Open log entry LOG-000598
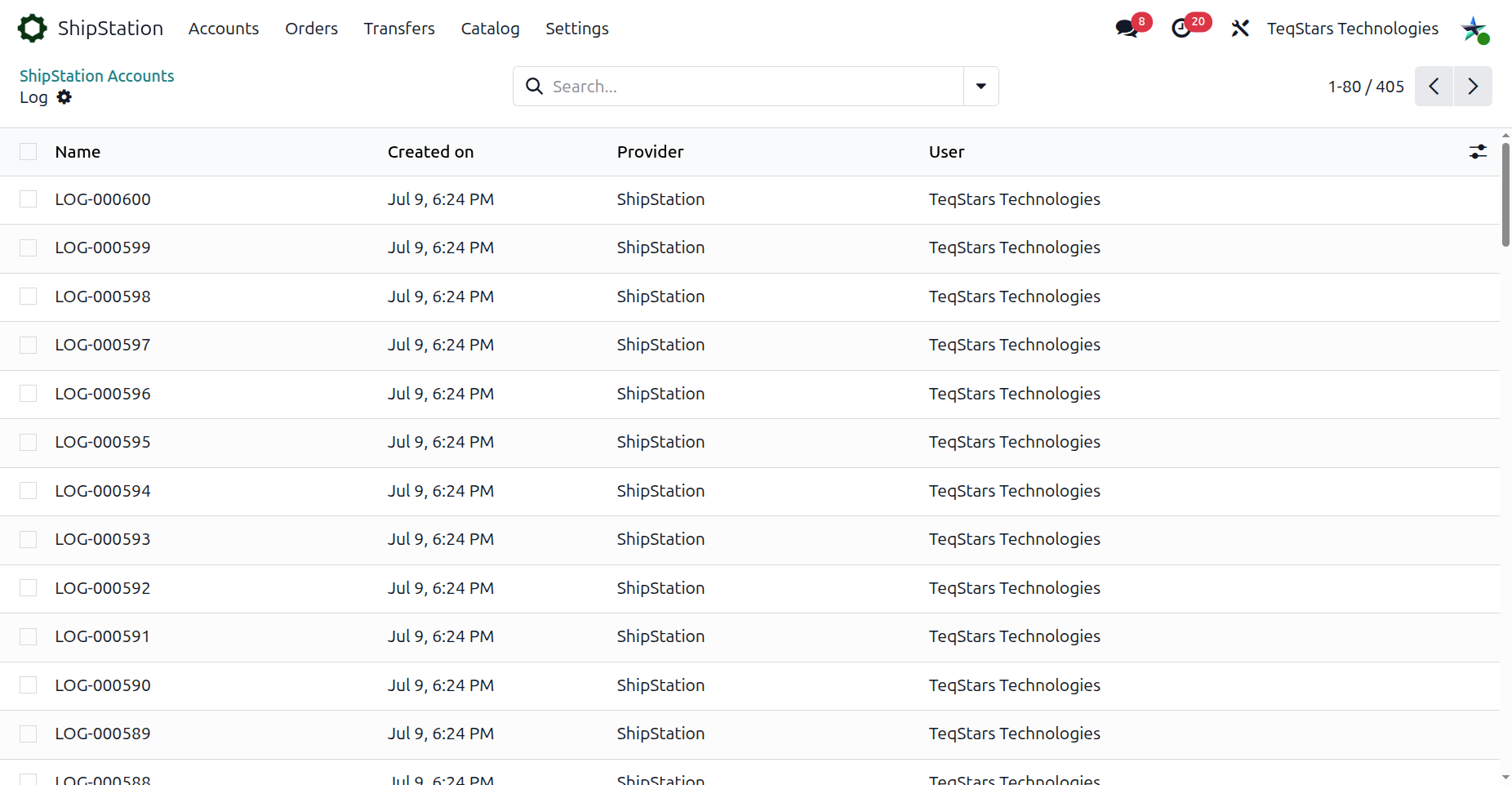1512x785 pixels. coord(103,297)
